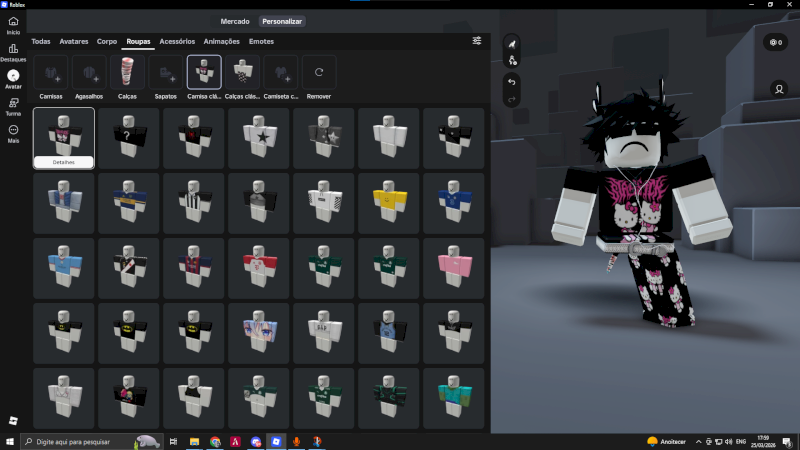The width and height of the screenshot is (800, 450).
Task: Select the pink shirt thumbnail
Action: click(x=454, y=268)
